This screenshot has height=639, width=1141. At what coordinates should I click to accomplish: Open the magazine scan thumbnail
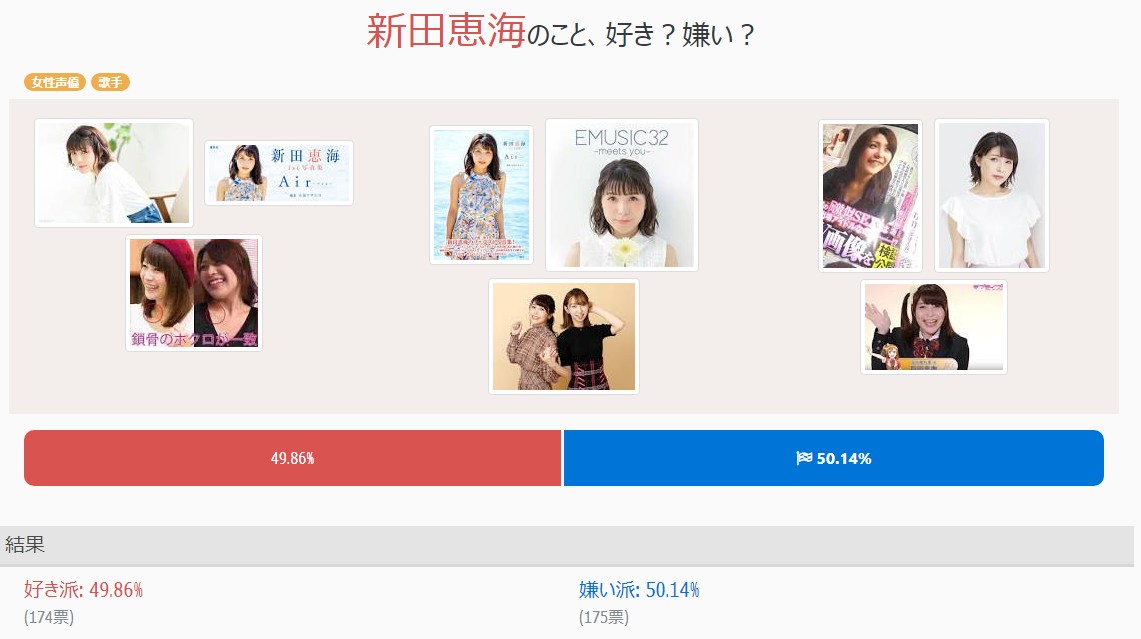[x=870, y=196]
